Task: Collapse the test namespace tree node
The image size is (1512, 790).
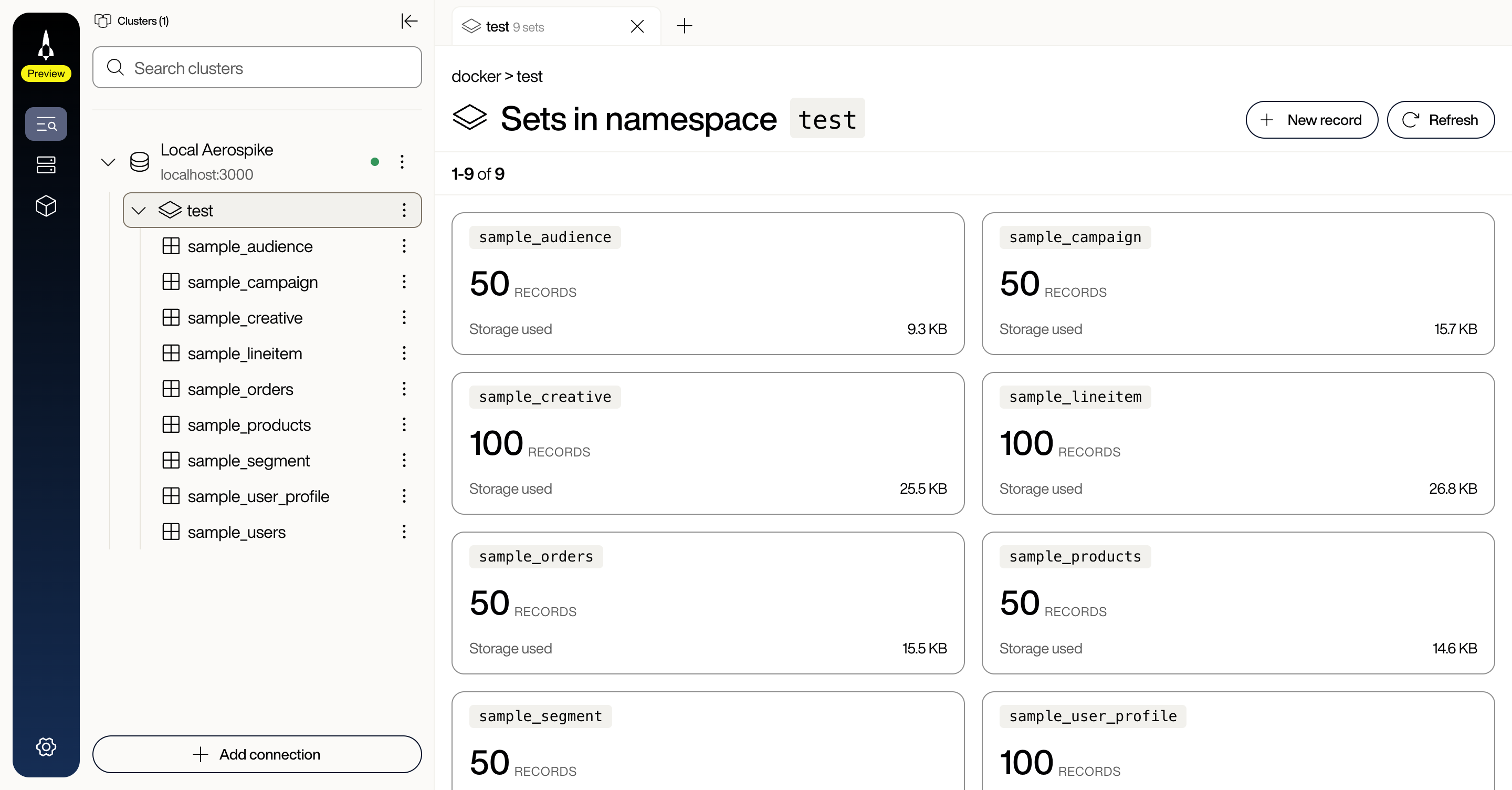Action: pos(139,210)
